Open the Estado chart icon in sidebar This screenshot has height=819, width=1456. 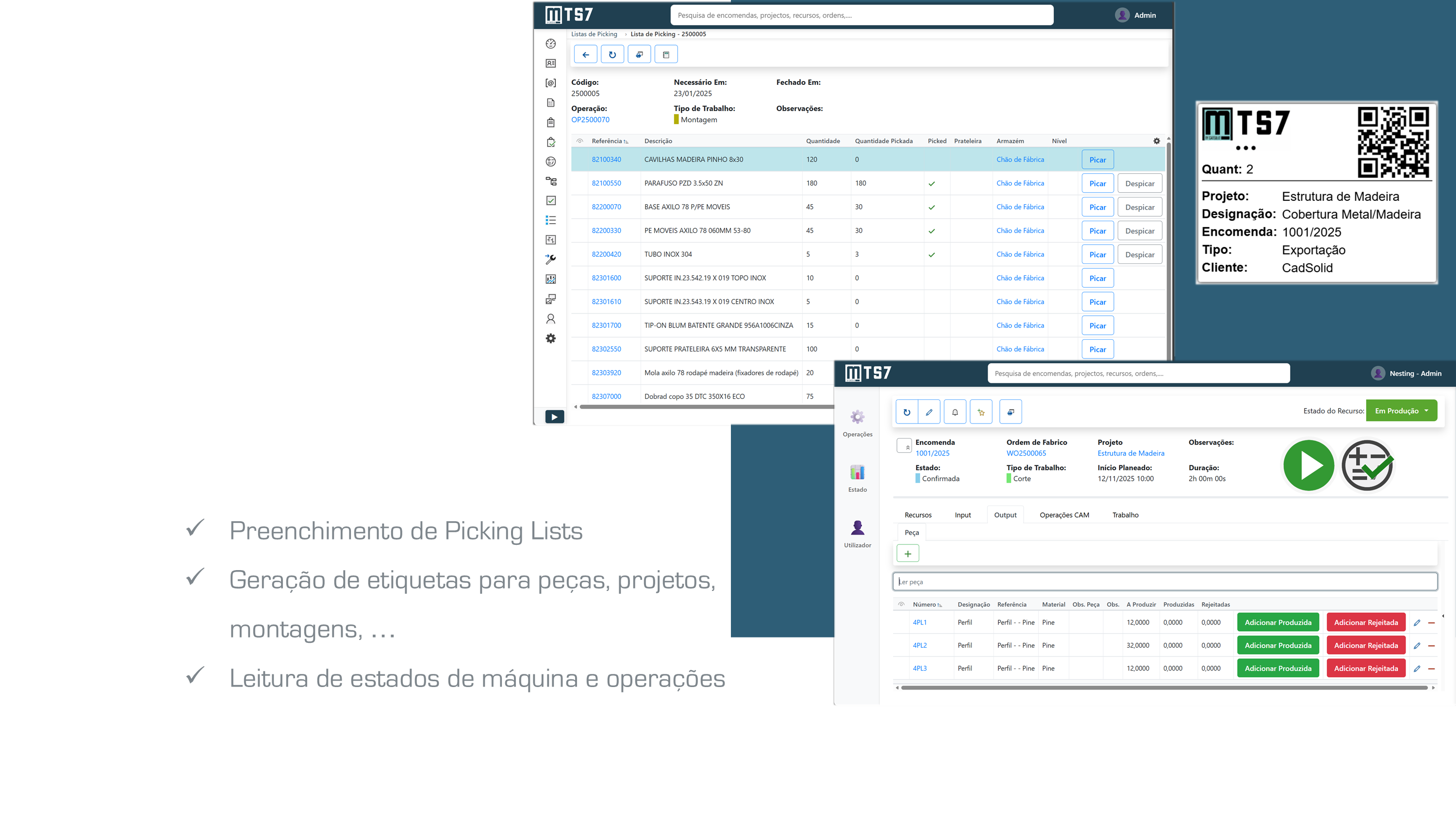click(x=857, y=472)
